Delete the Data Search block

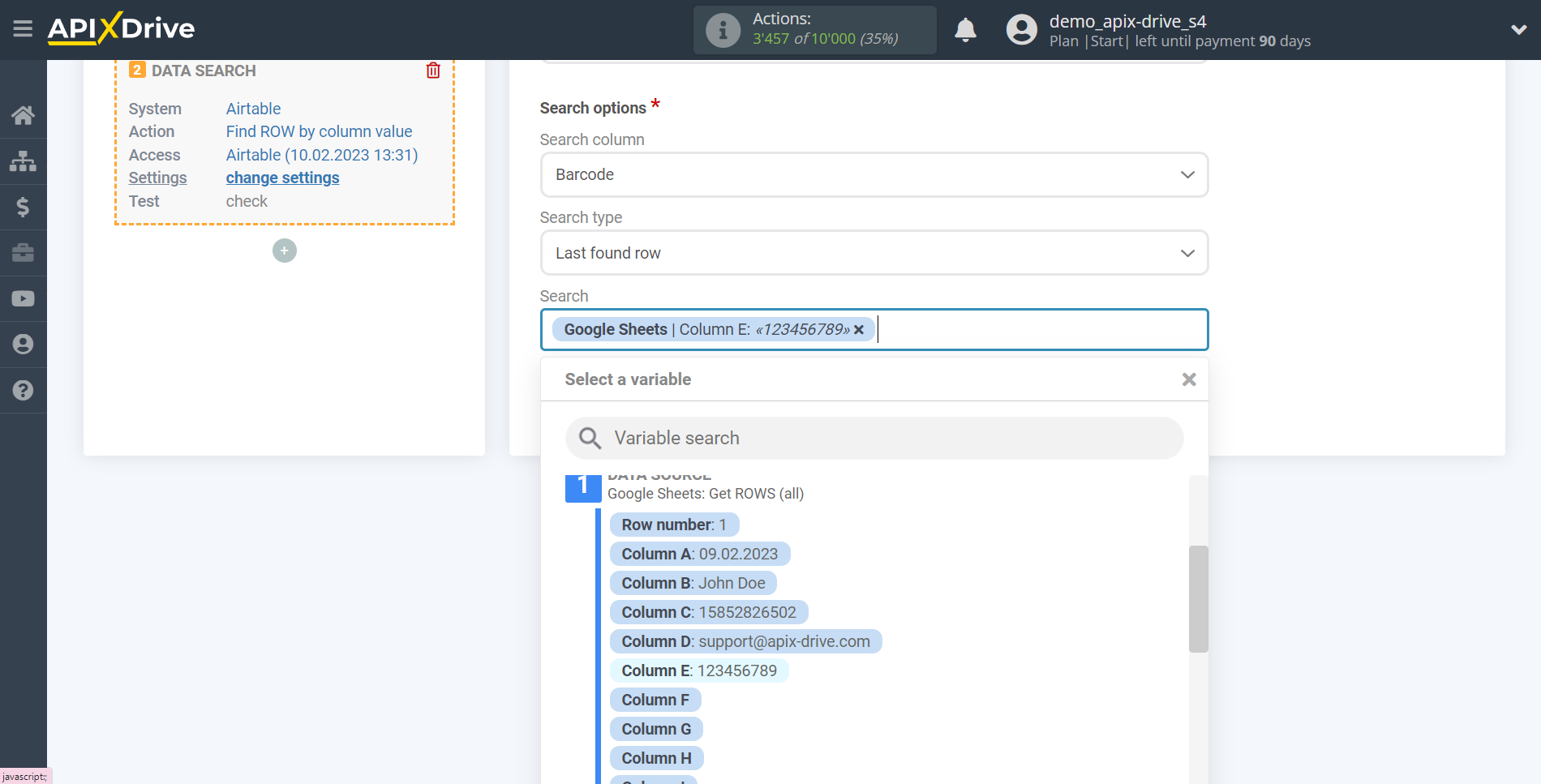pyautogui.click(x=433, y=71)
